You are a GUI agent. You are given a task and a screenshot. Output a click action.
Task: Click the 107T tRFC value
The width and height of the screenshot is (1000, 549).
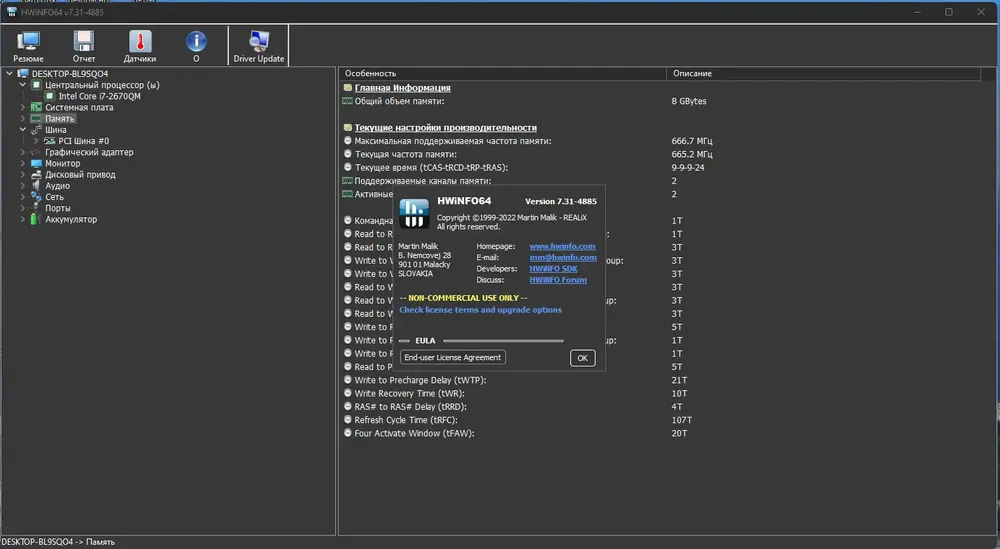coord(682,420)
